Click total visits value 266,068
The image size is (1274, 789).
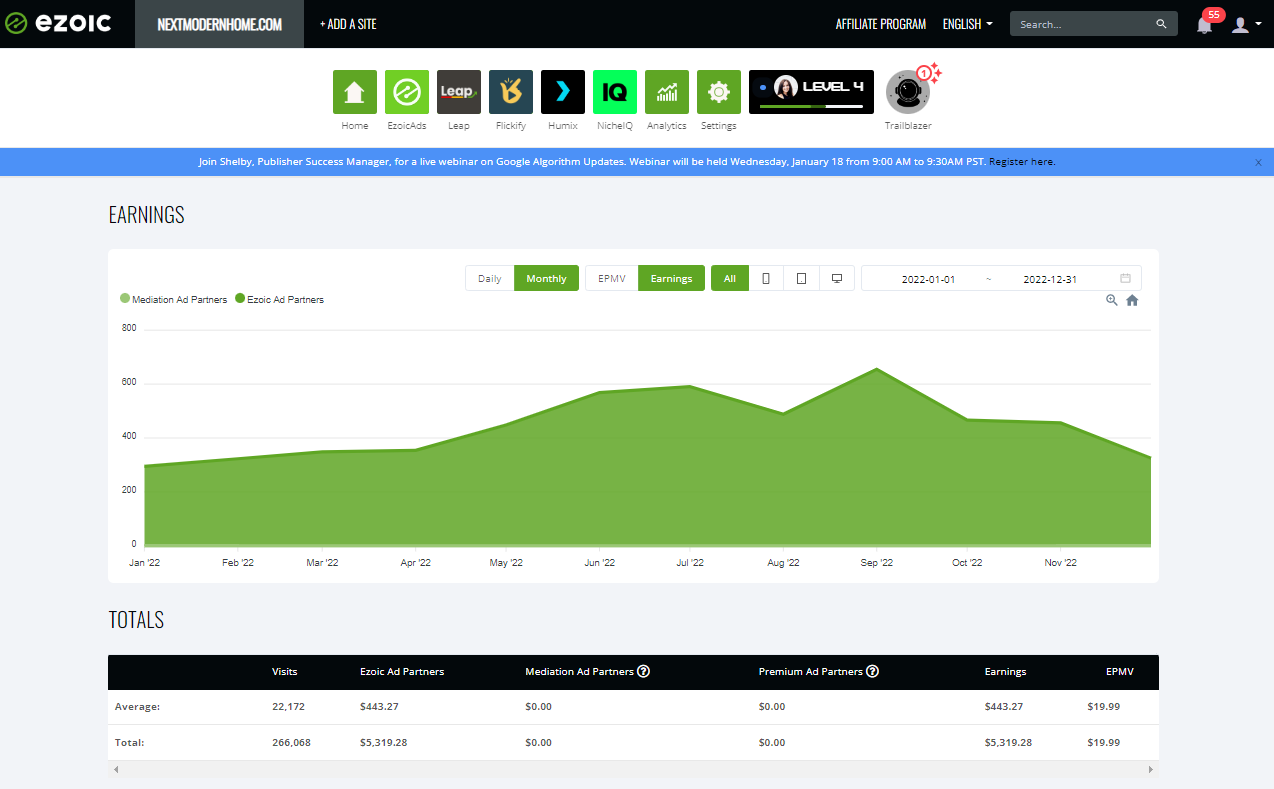291,743
